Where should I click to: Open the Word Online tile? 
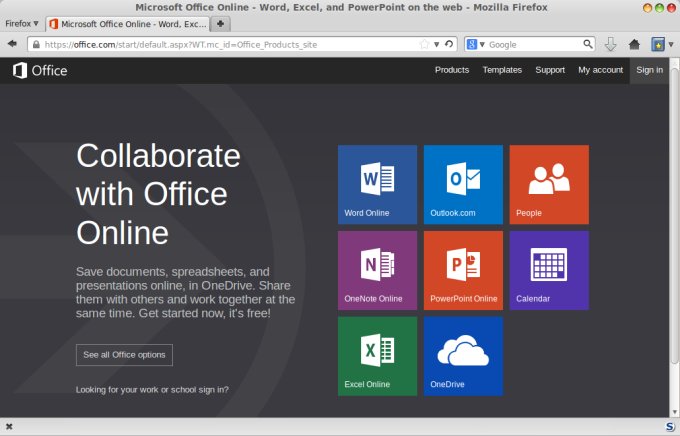pyautogui.click(x=377, y=184)
